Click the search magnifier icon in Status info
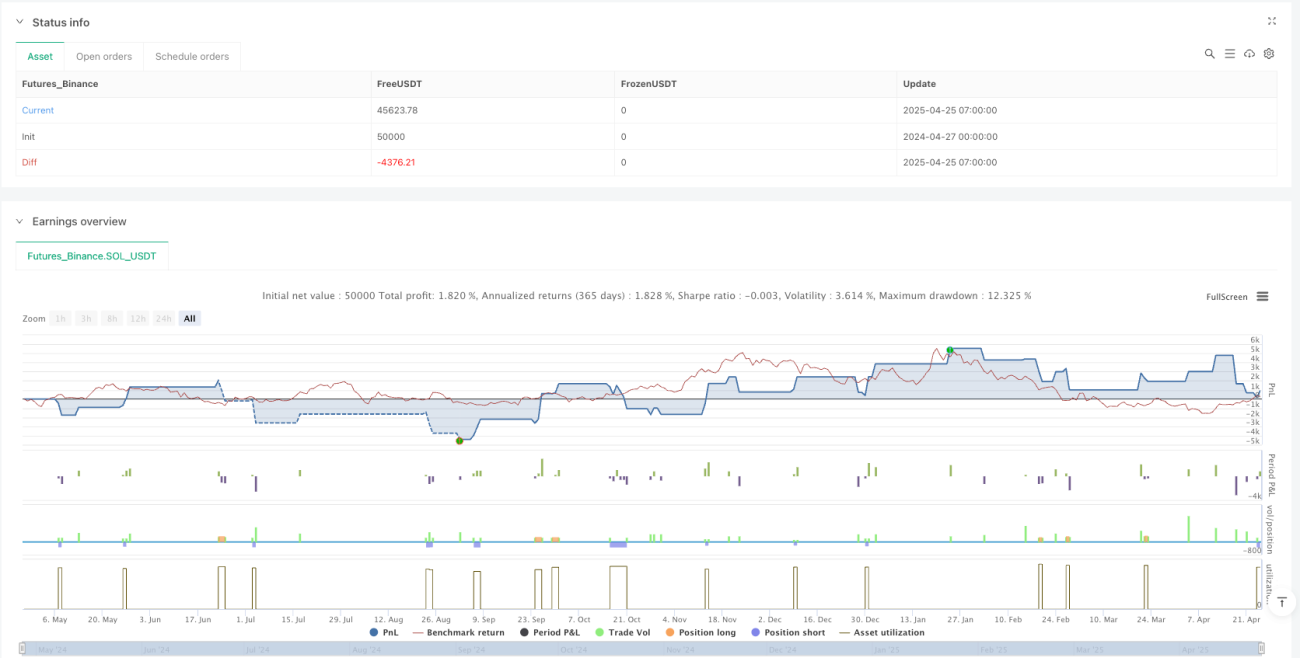Viewport: 1300px width, 658px height. tap(1210, 54)
